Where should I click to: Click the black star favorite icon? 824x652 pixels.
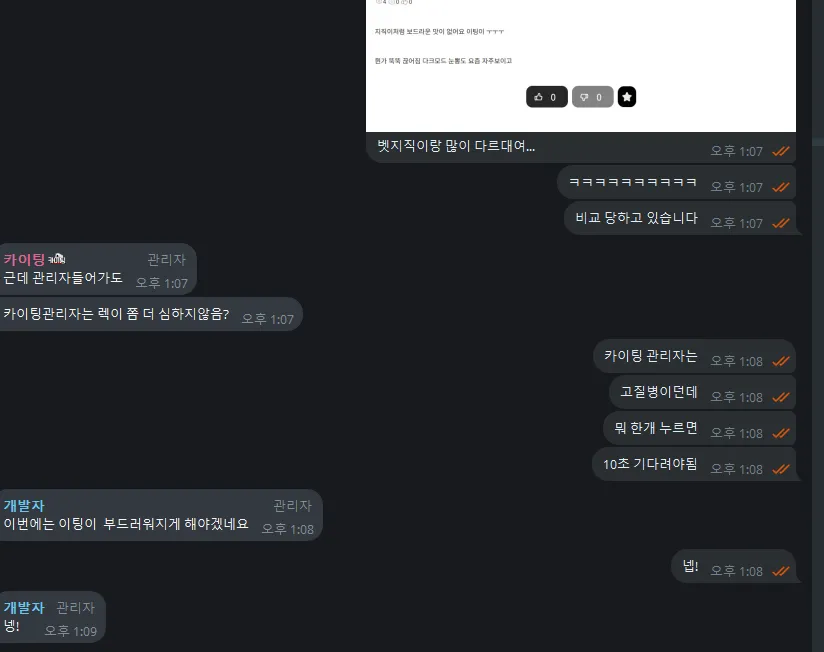click(626, 97)
